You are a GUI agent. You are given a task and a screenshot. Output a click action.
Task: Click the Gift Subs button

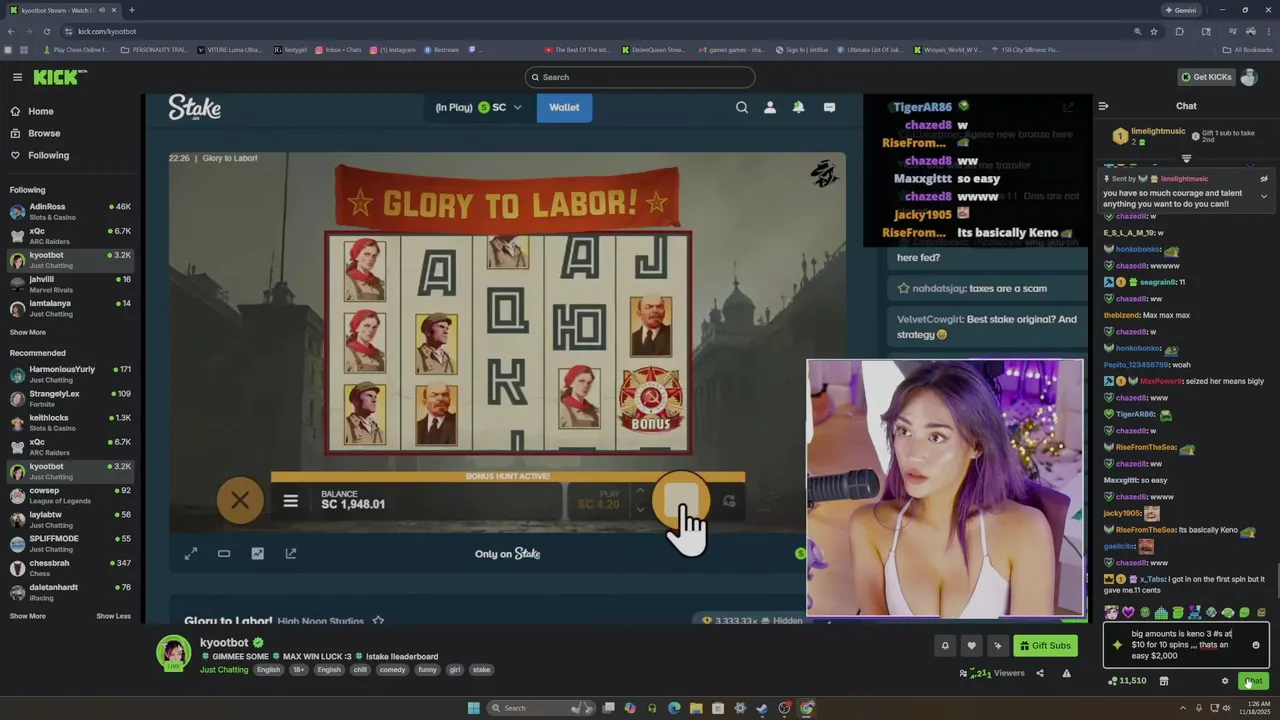pos(1045,646)
